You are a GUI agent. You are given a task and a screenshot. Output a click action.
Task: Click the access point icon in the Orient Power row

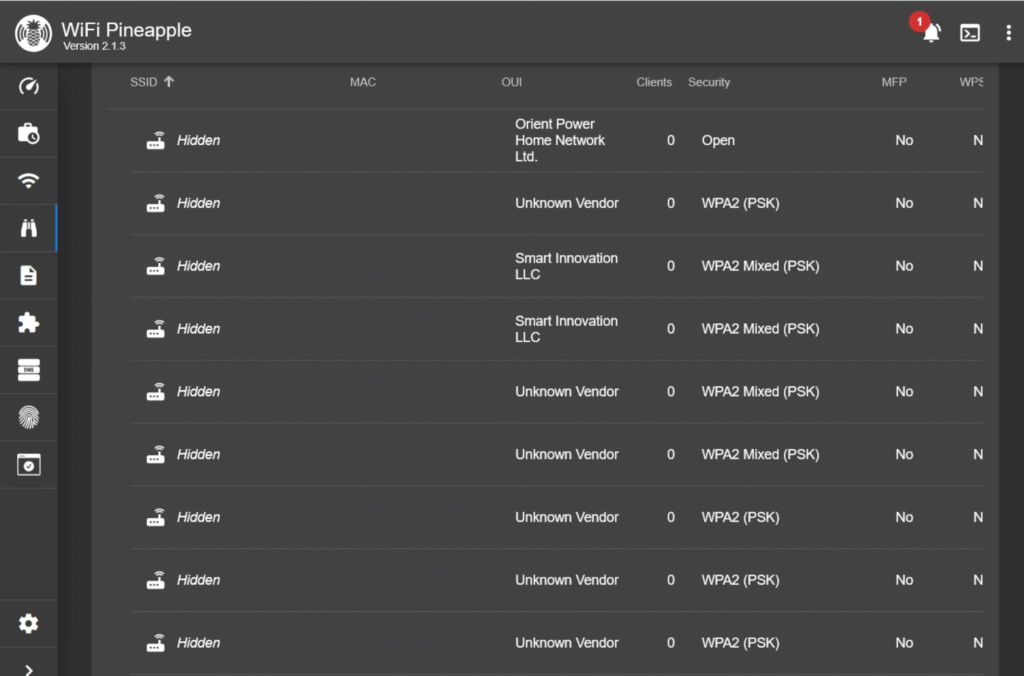[155, 140]
